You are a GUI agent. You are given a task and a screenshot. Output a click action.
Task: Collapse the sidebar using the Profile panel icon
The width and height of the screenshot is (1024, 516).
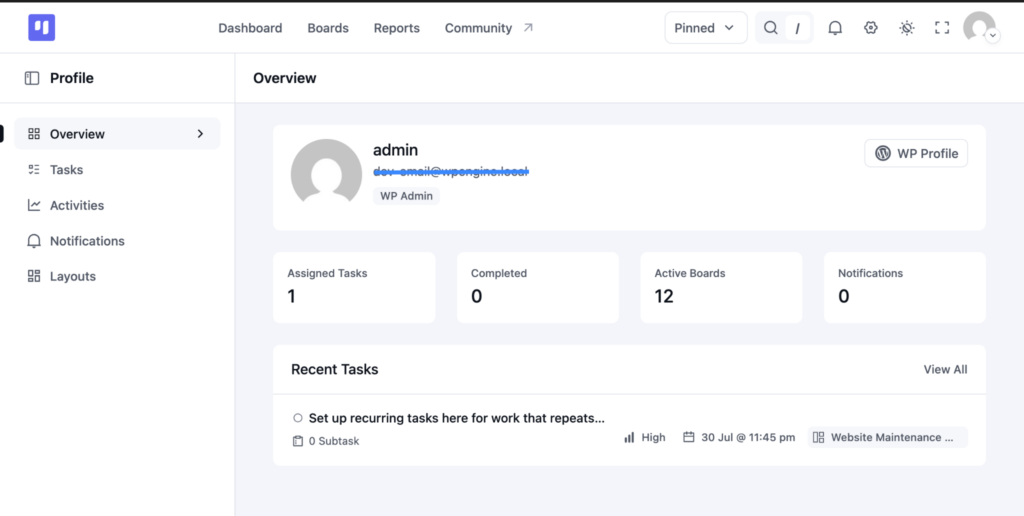click(32, 78)
